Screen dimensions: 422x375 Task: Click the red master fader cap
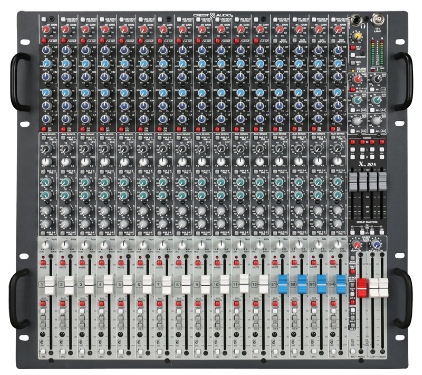pos(361,288)
